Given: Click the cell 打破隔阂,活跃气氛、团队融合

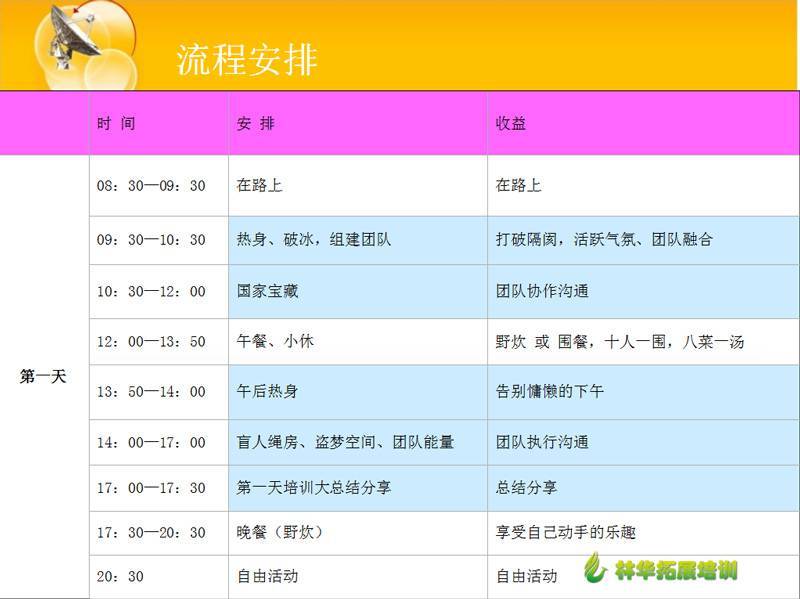Looking at the screenshot, I should pyautogui.click(x=643, y=240).
